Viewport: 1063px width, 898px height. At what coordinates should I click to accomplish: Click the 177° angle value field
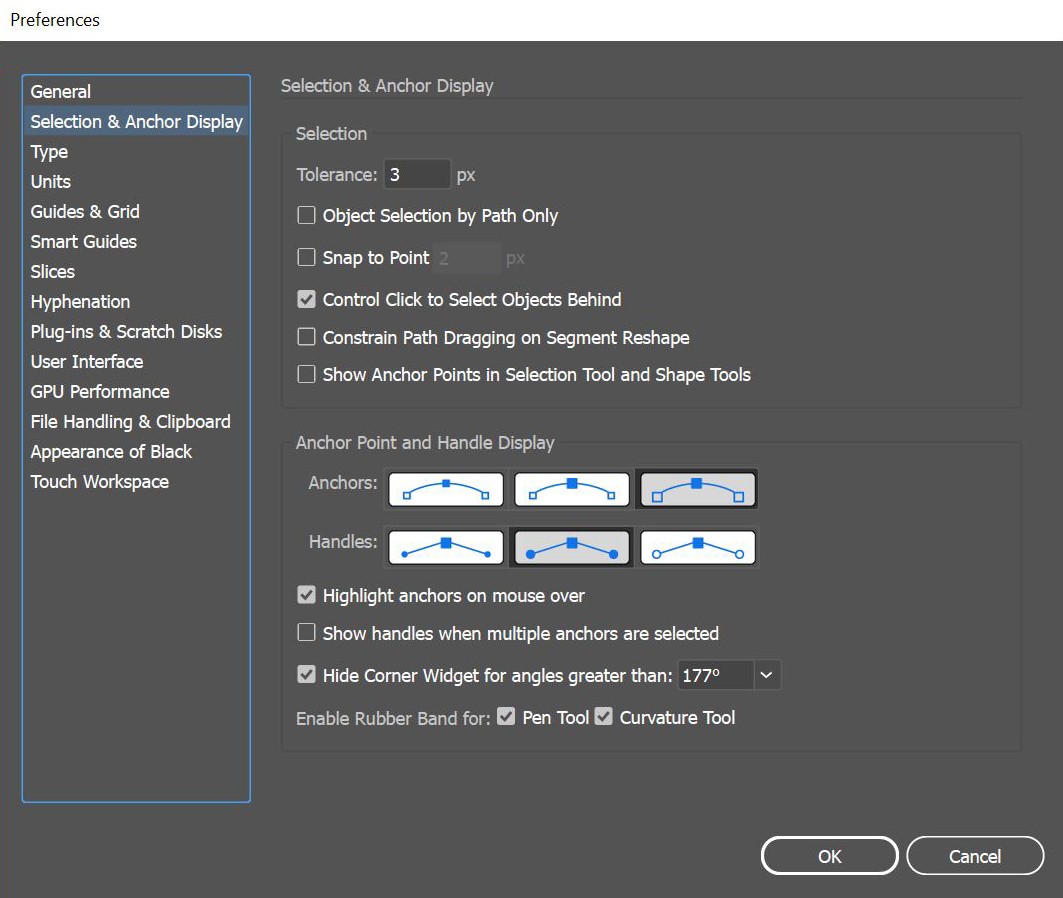coord(715,675)
